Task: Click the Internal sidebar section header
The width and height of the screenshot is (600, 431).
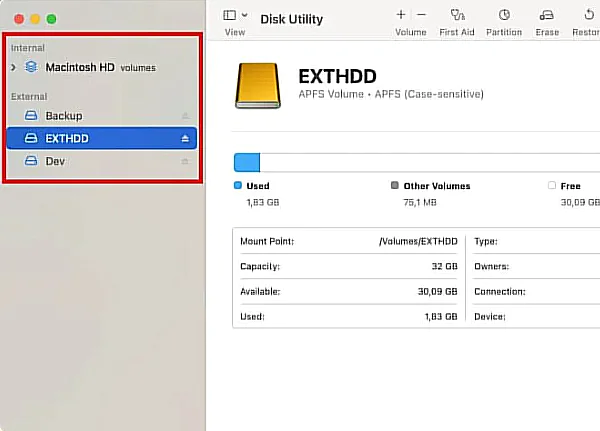Action: coord(28,48)
